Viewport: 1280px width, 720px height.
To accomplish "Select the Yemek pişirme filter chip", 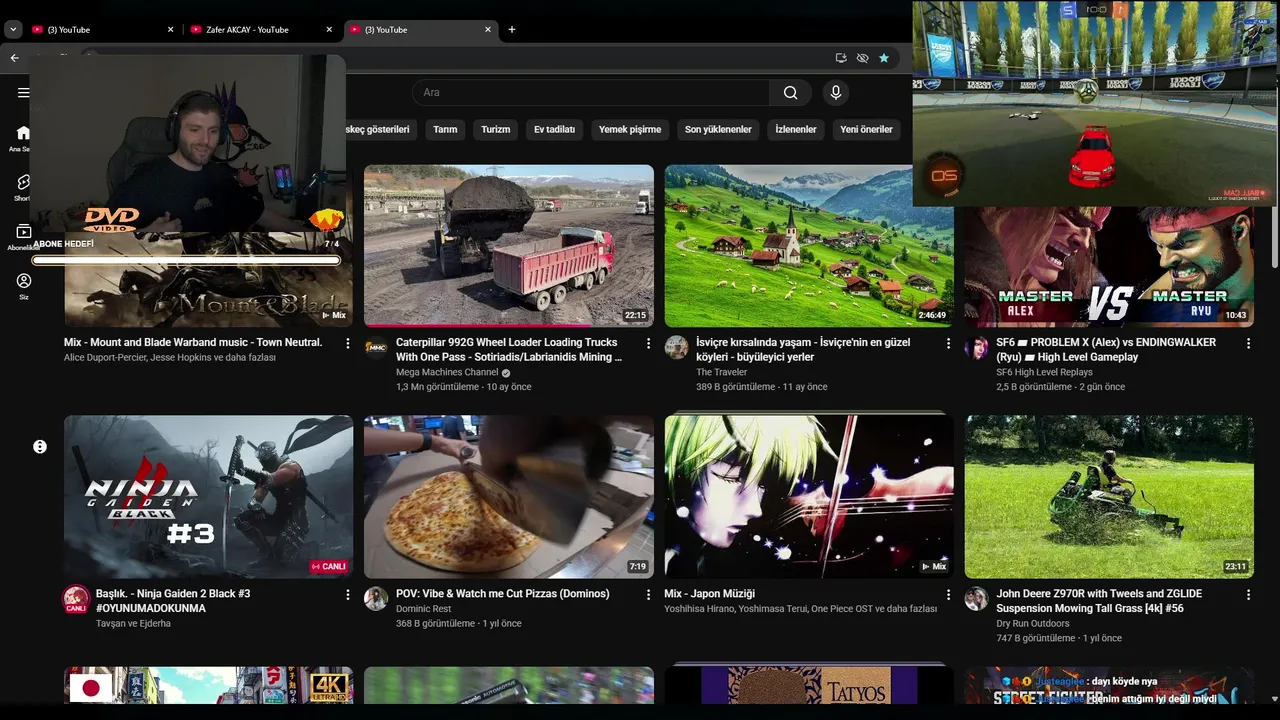I will (x=630, y=129).
